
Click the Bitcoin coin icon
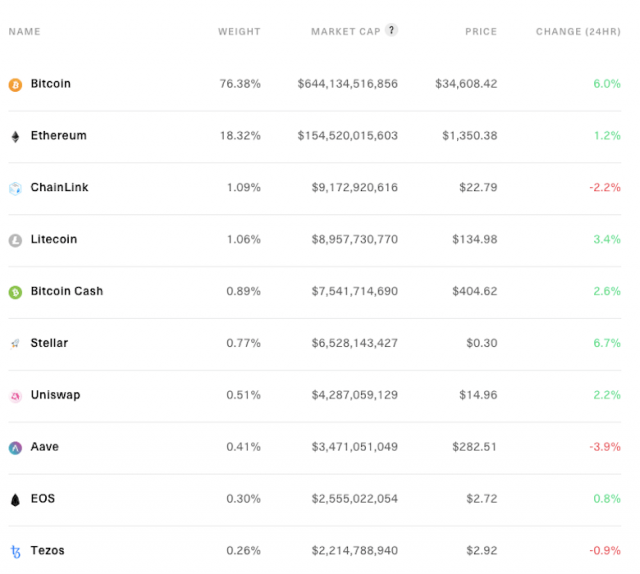pyautogui.click(x=15, y=85)
